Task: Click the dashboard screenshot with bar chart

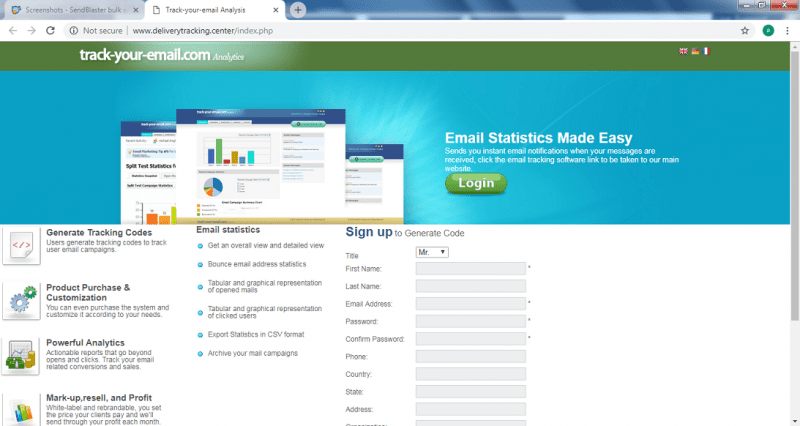Action: (261, 166)
